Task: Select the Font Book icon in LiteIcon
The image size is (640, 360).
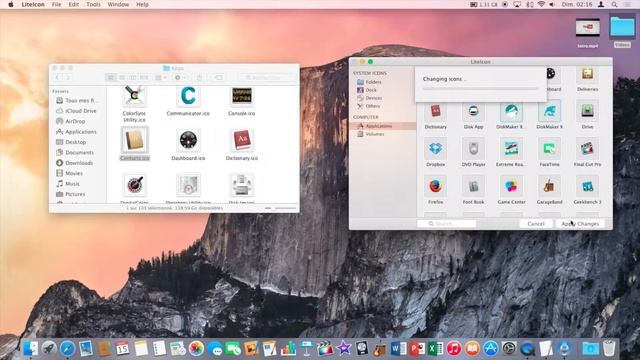Action: click(473, 187)
